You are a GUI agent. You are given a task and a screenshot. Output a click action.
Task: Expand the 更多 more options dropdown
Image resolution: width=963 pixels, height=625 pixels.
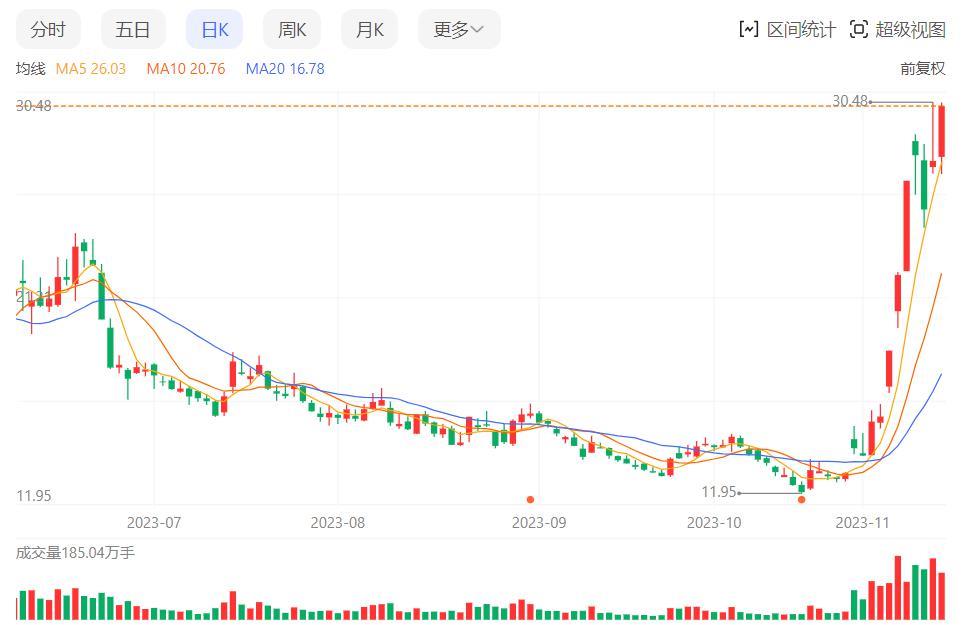458,29
